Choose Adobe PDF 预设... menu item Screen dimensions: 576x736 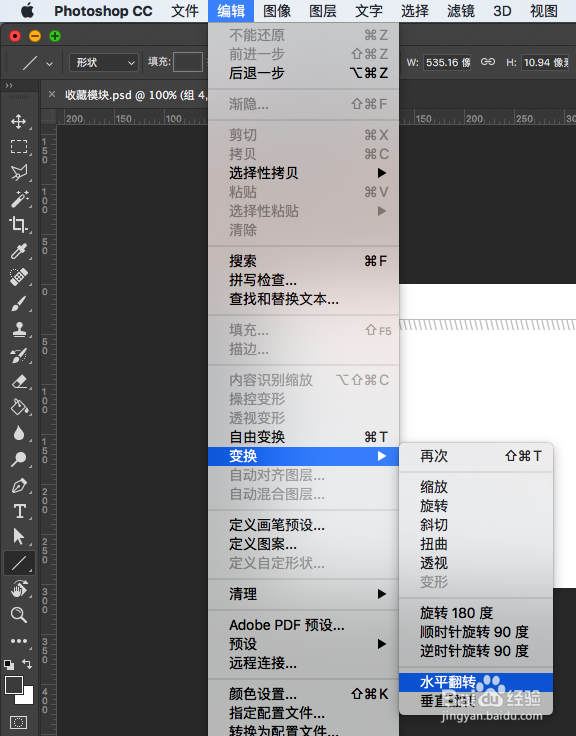(x=303, y=625)
